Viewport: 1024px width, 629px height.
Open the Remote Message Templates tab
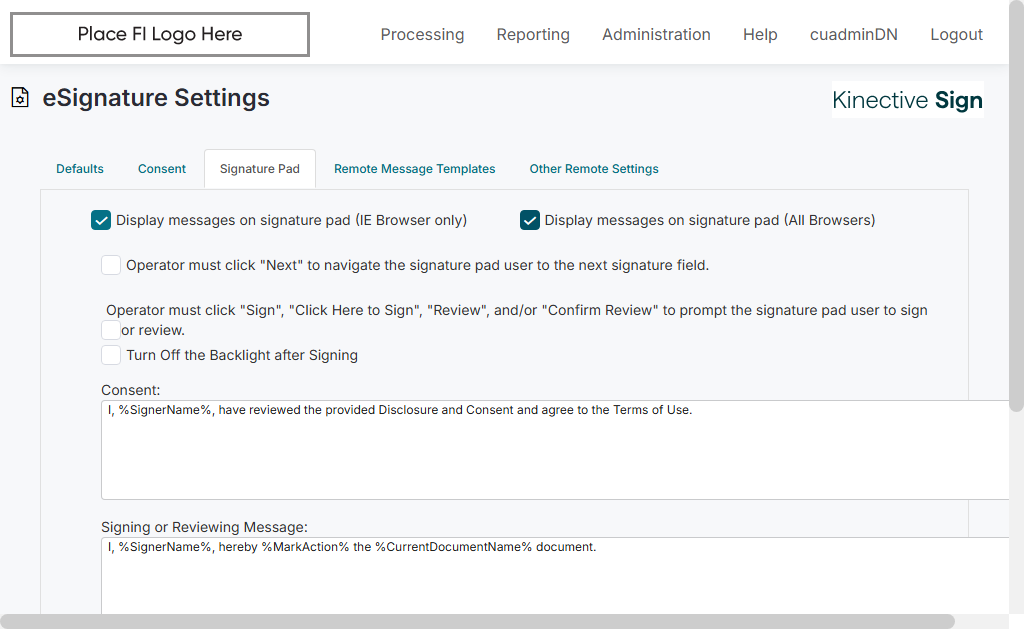415,169
